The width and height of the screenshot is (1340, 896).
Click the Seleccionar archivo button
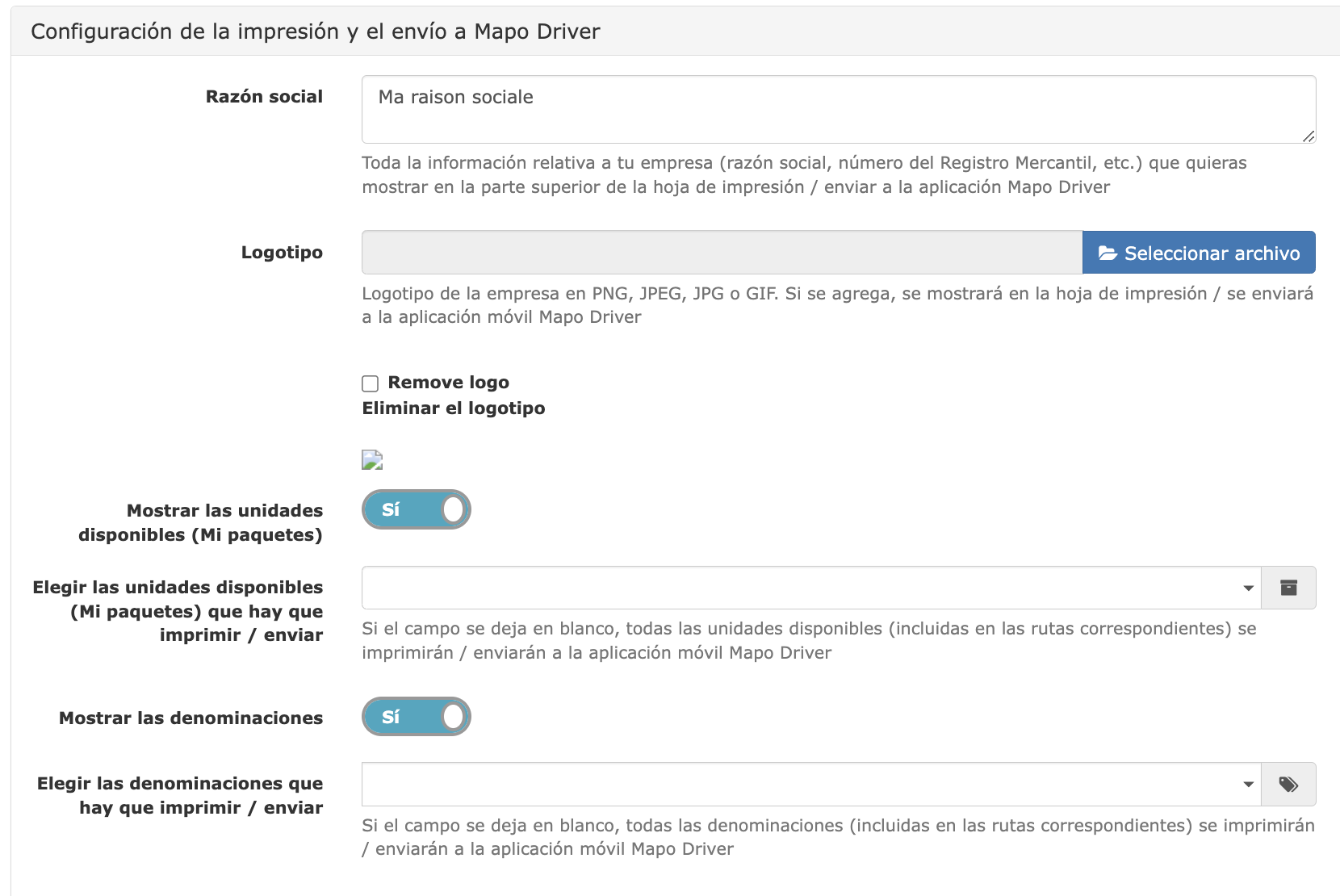coord(1199,253)
